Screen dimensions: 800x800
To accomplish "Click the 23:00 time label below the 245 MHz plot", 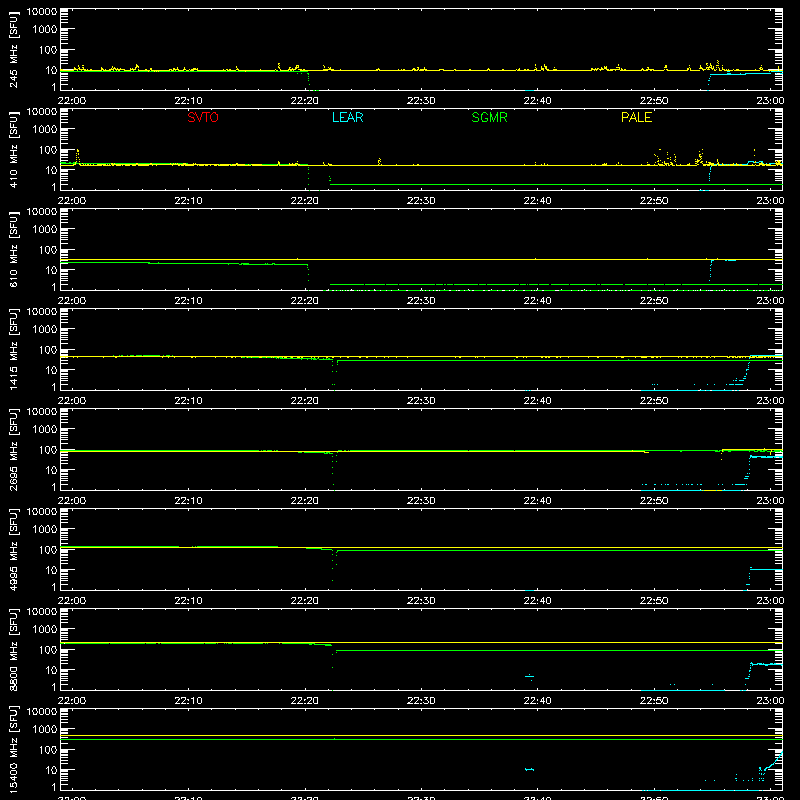I will [770, 101].
